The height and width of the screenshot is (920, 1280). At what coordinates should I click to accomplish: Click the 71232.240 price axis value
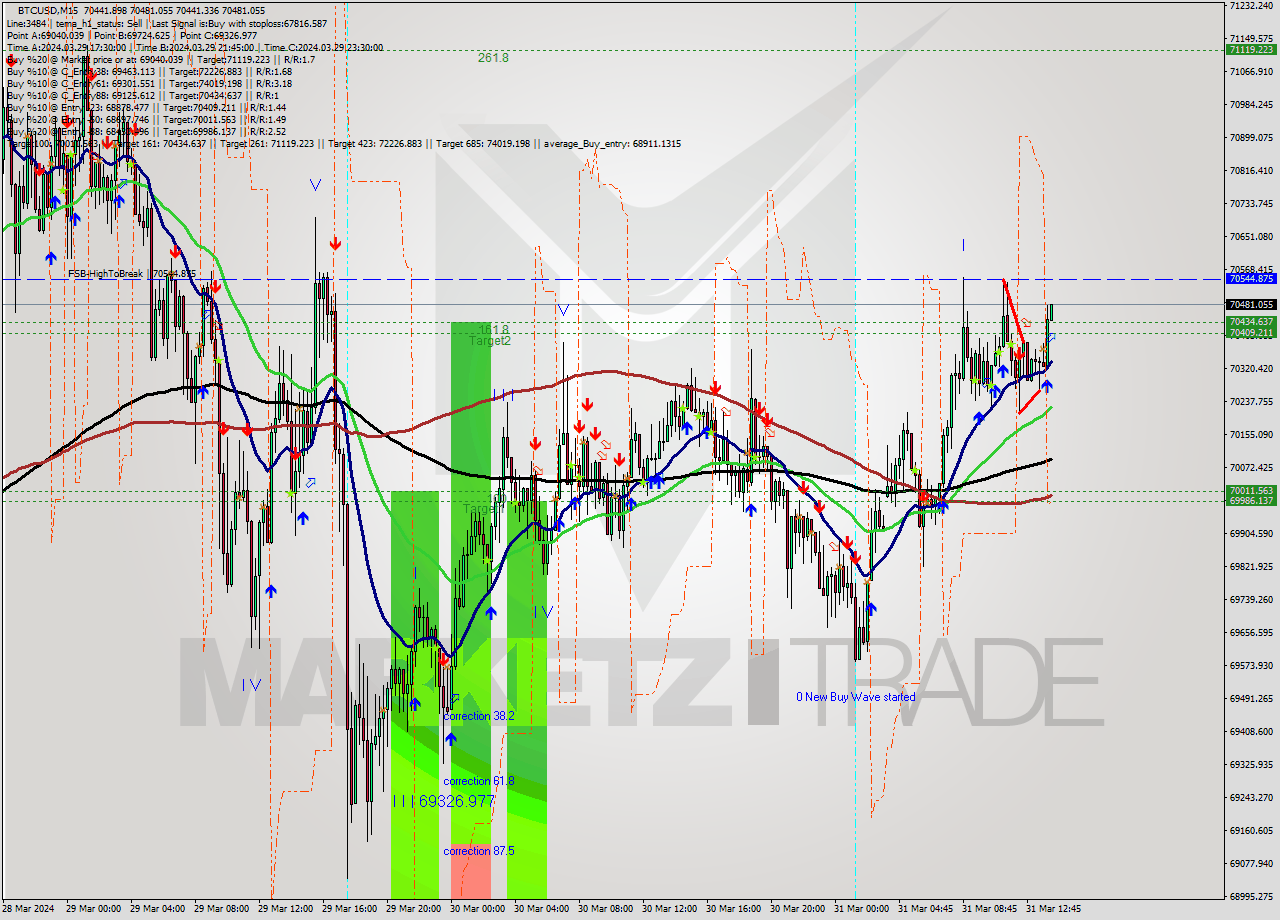click(1251, 5)
